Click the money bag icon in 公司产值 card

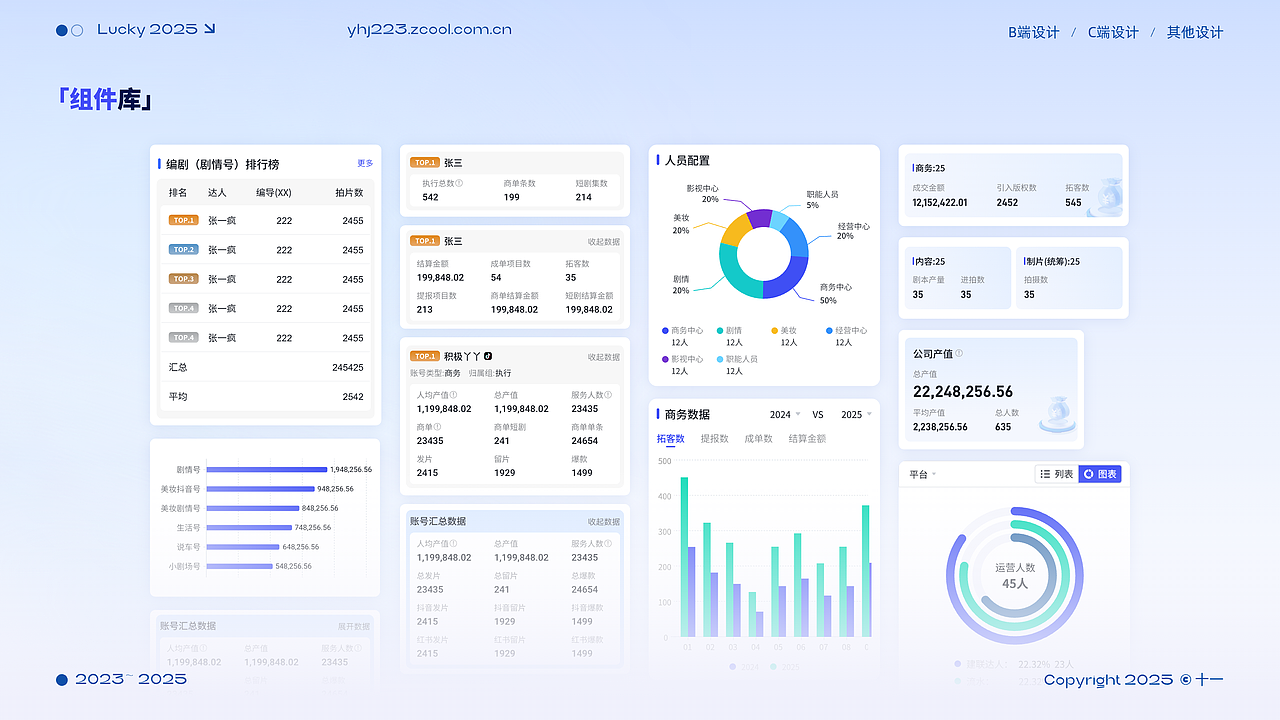[1057, 415]
